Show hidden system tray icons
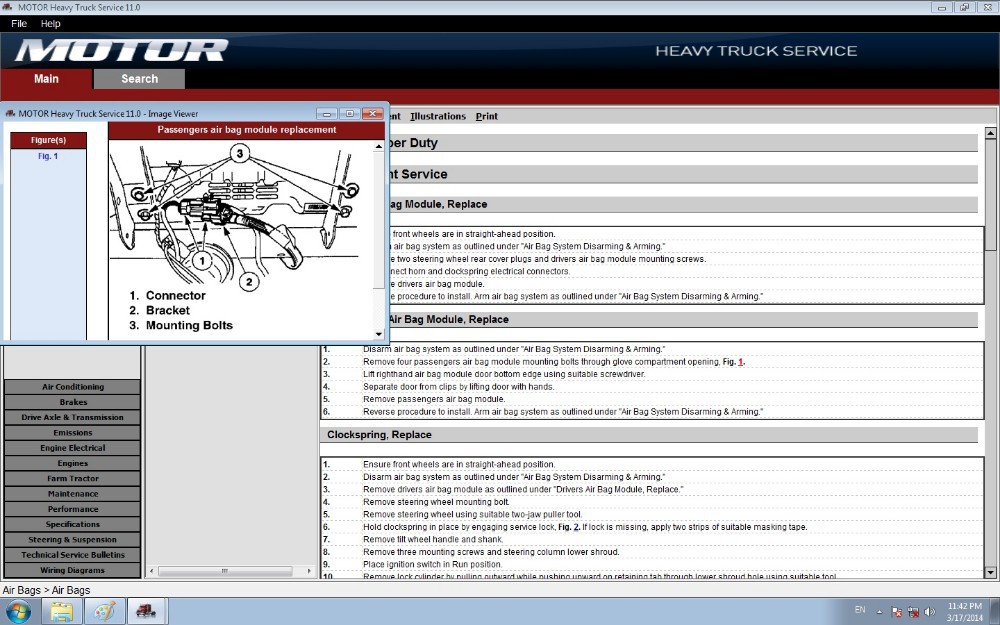Viewport: 1000px width, 625px height. click(879, 612)
